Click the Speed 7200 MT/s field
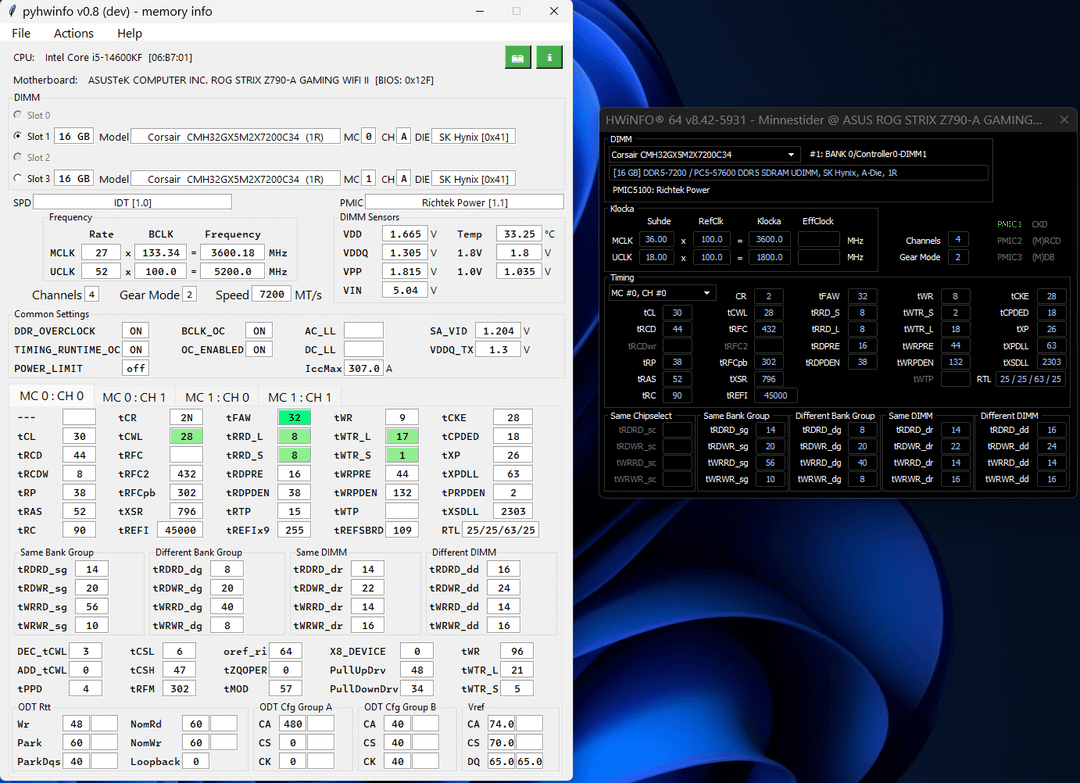The height and width of the screenshot is (783, 1080). point(272,295)
